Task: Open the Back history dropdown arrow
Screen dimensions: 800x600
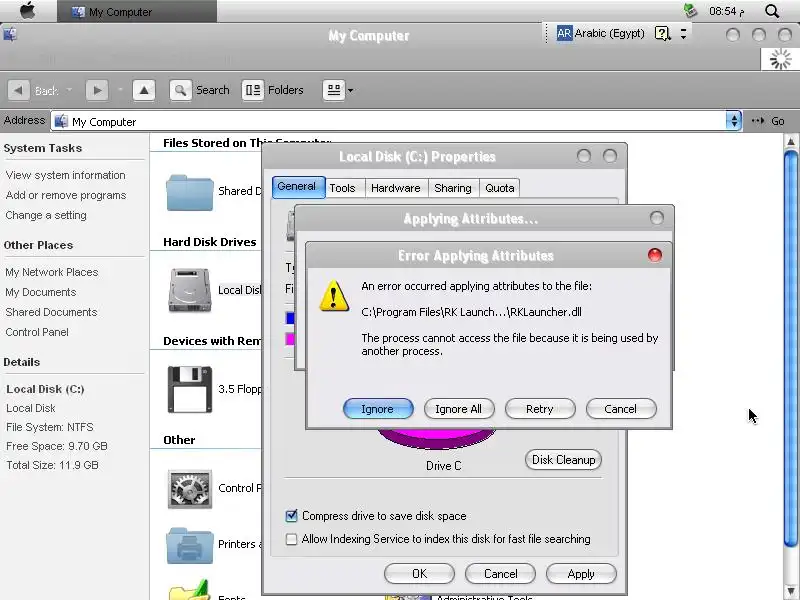Action: 69,90
